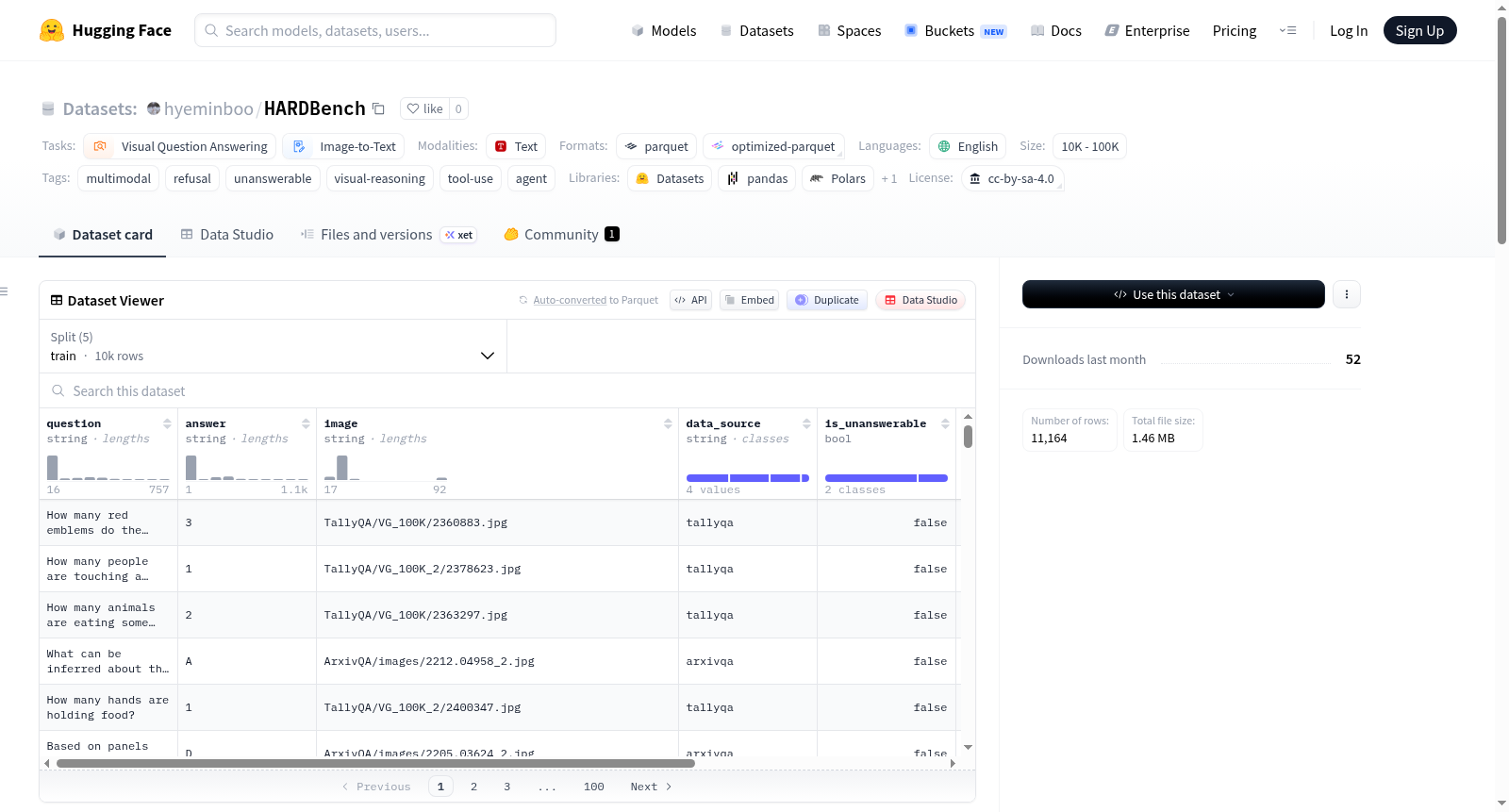This screenshot has width=1509, height=812.
Task: Click the API button
Action: pos(690,300)
